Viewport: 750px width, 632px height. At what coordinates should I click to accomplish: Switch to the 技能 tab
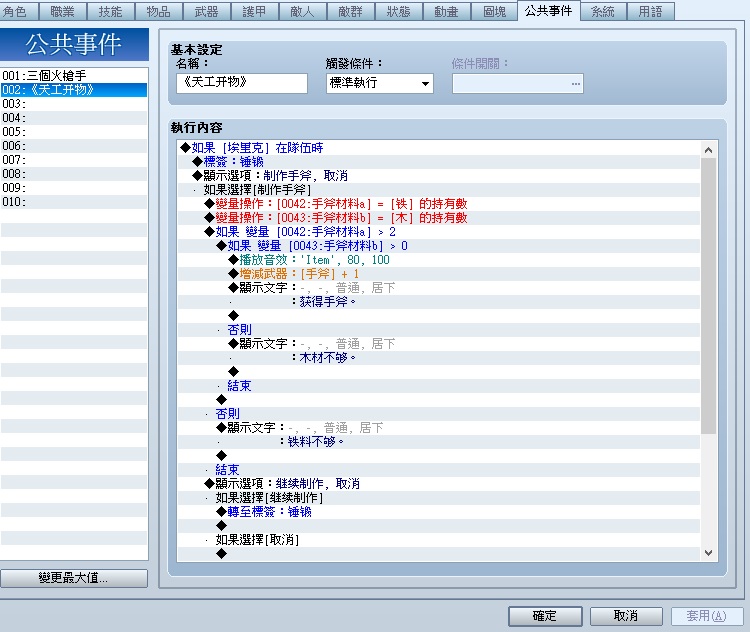pos(110,11)
